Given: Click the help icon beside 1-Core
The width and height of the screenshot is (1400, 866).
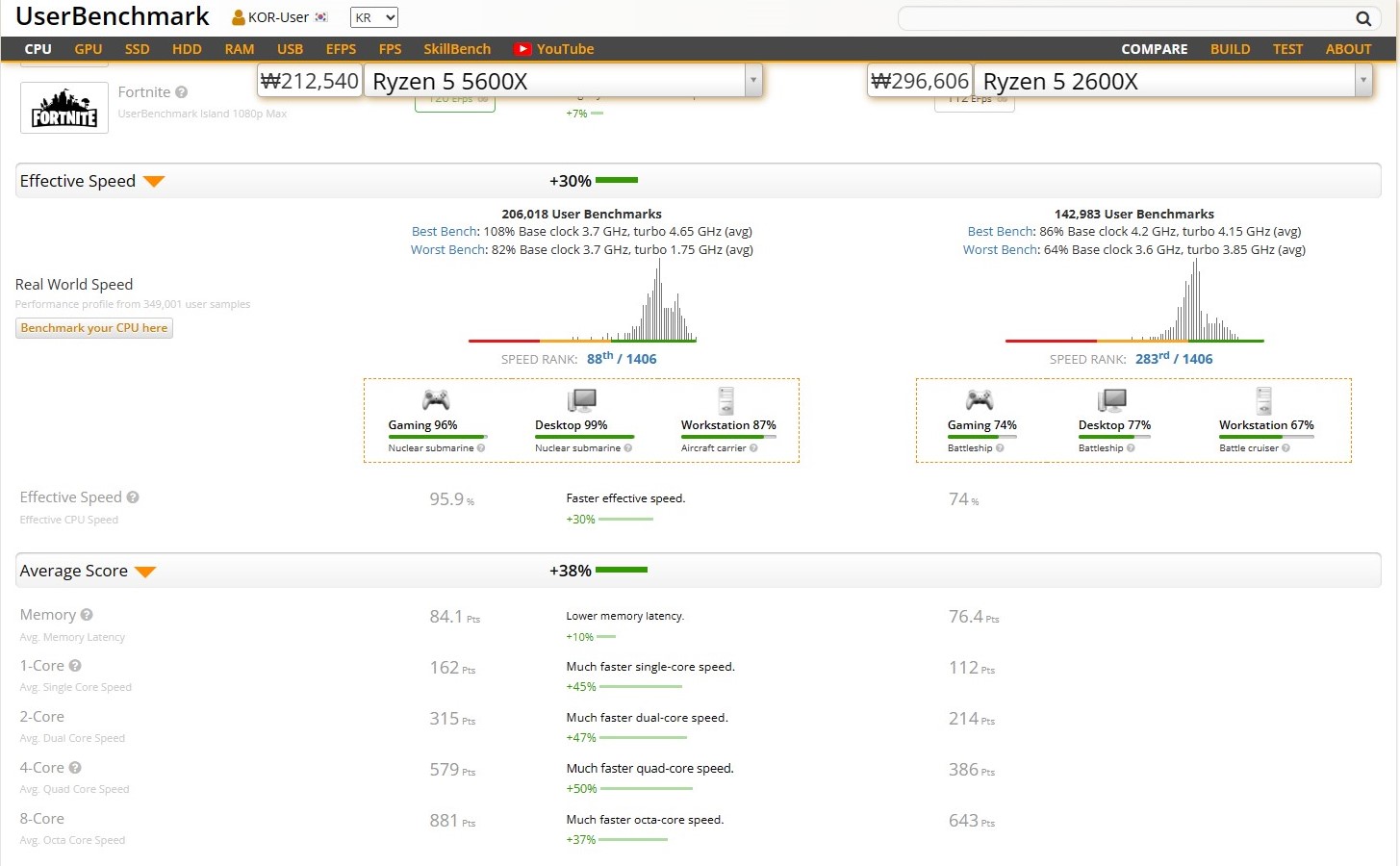Looking at the screenshot, I should tap(75, 666).
